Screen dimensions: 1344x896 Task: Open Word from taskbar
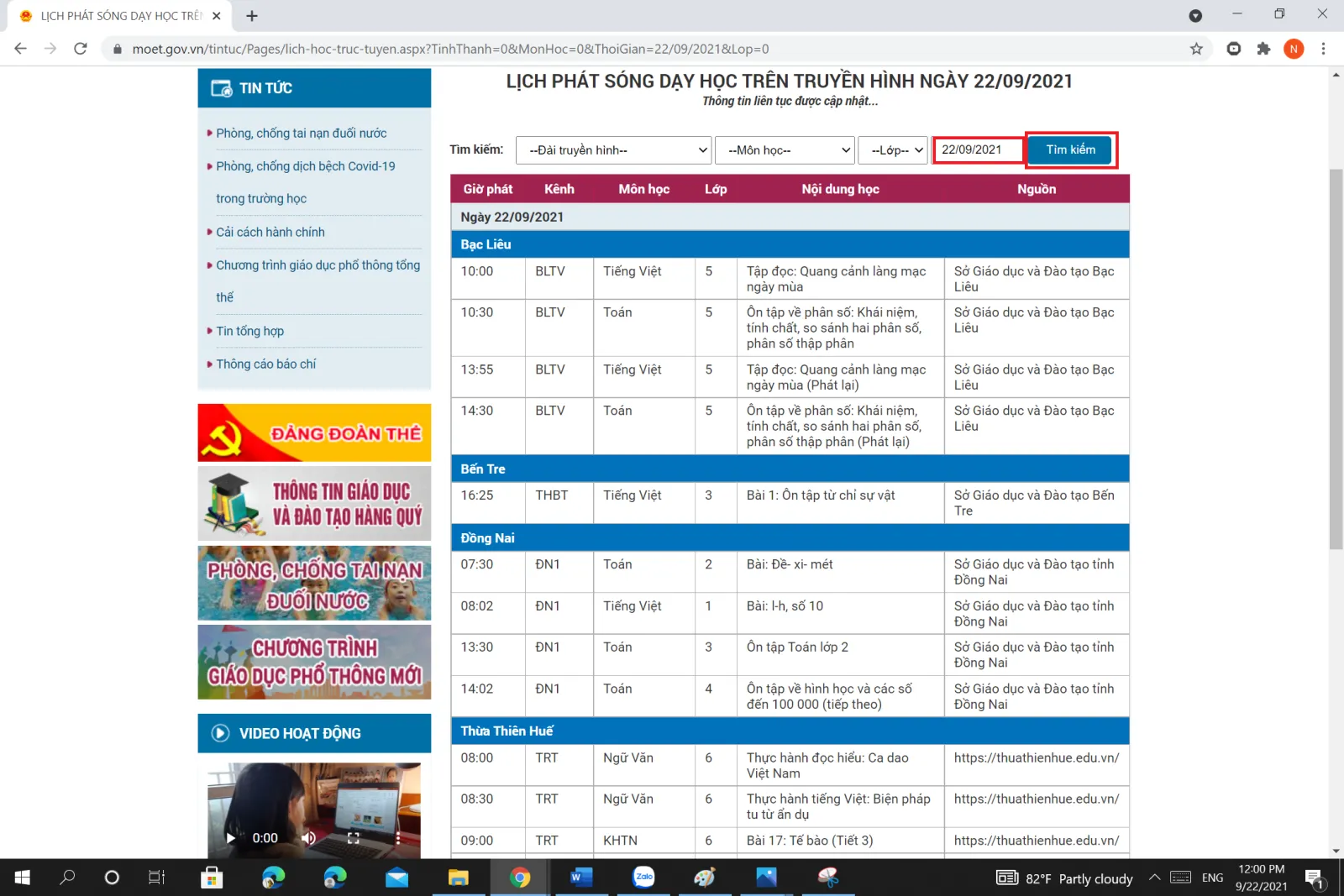click(x=581, y=878)
